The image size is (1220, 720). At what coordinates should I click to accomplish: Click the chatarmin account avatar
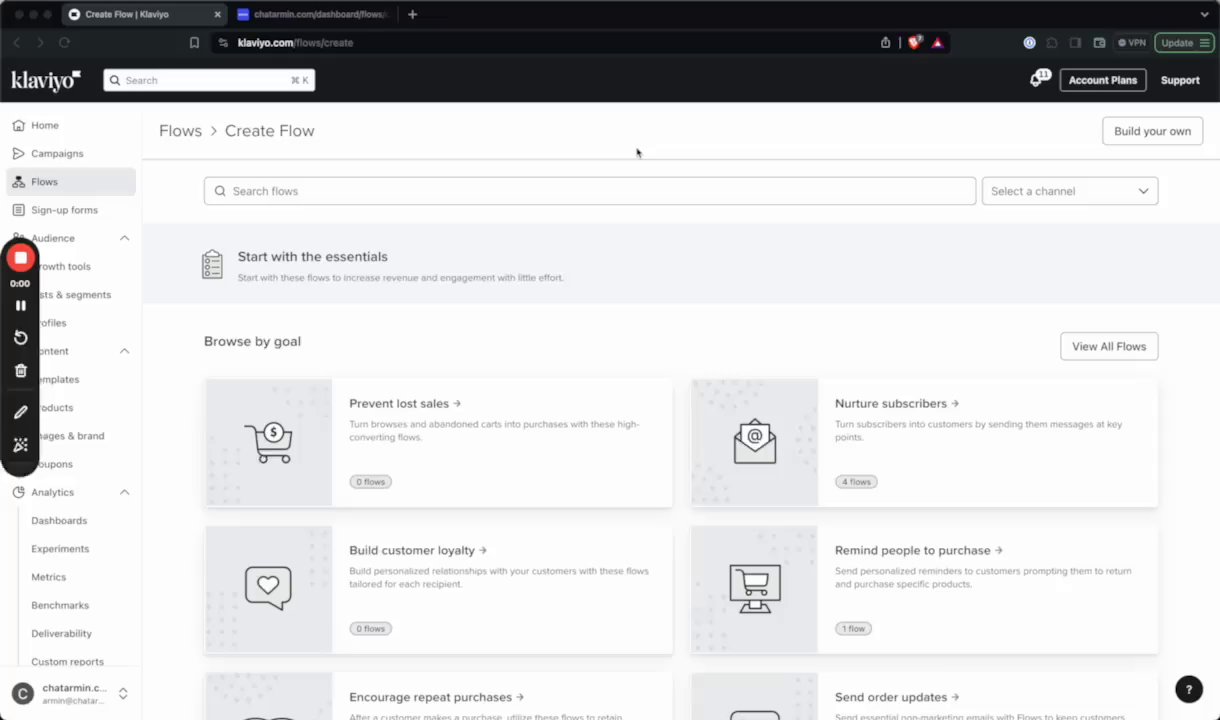(22, 693)
